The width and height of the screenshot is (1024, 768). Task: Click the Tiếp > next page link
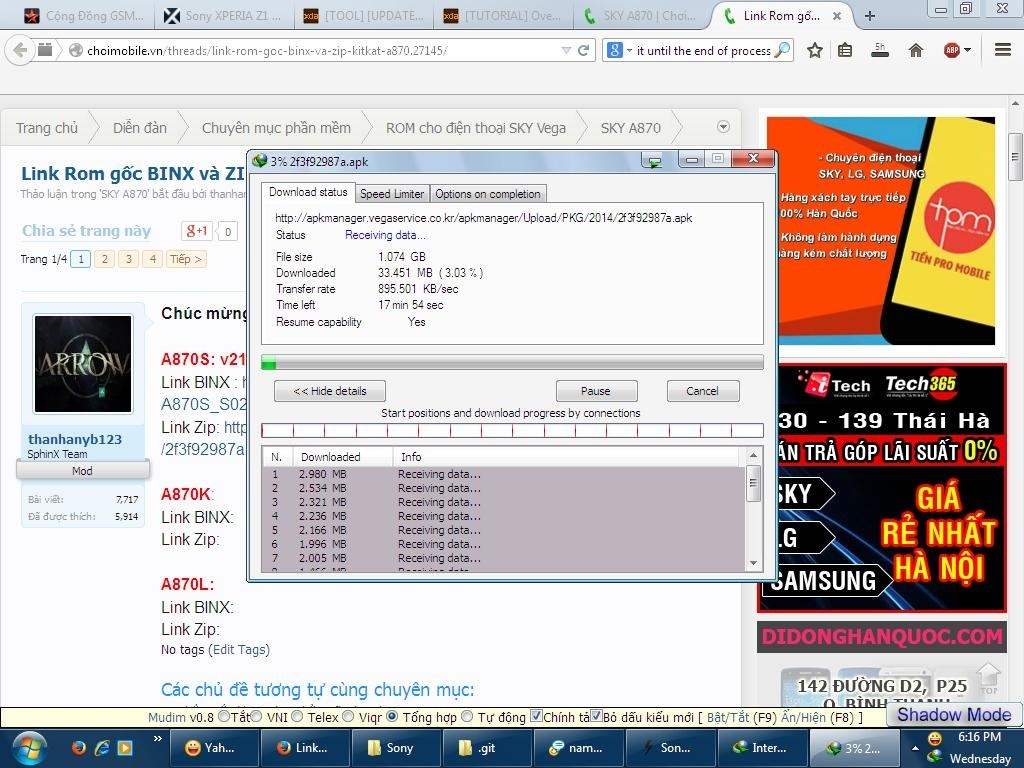[x=186, y=259]
